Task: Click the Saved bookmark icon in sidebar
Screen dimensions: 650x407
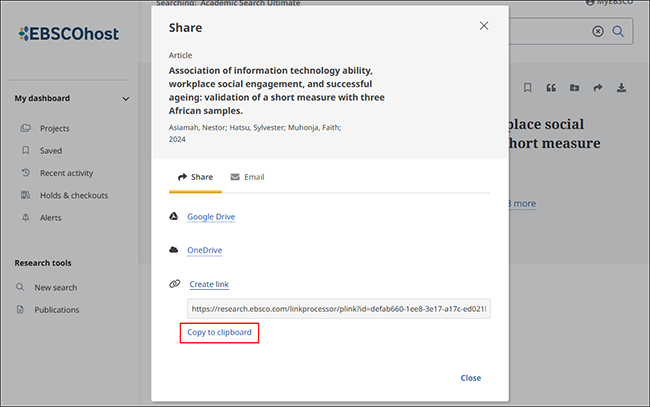Action: 26,150
